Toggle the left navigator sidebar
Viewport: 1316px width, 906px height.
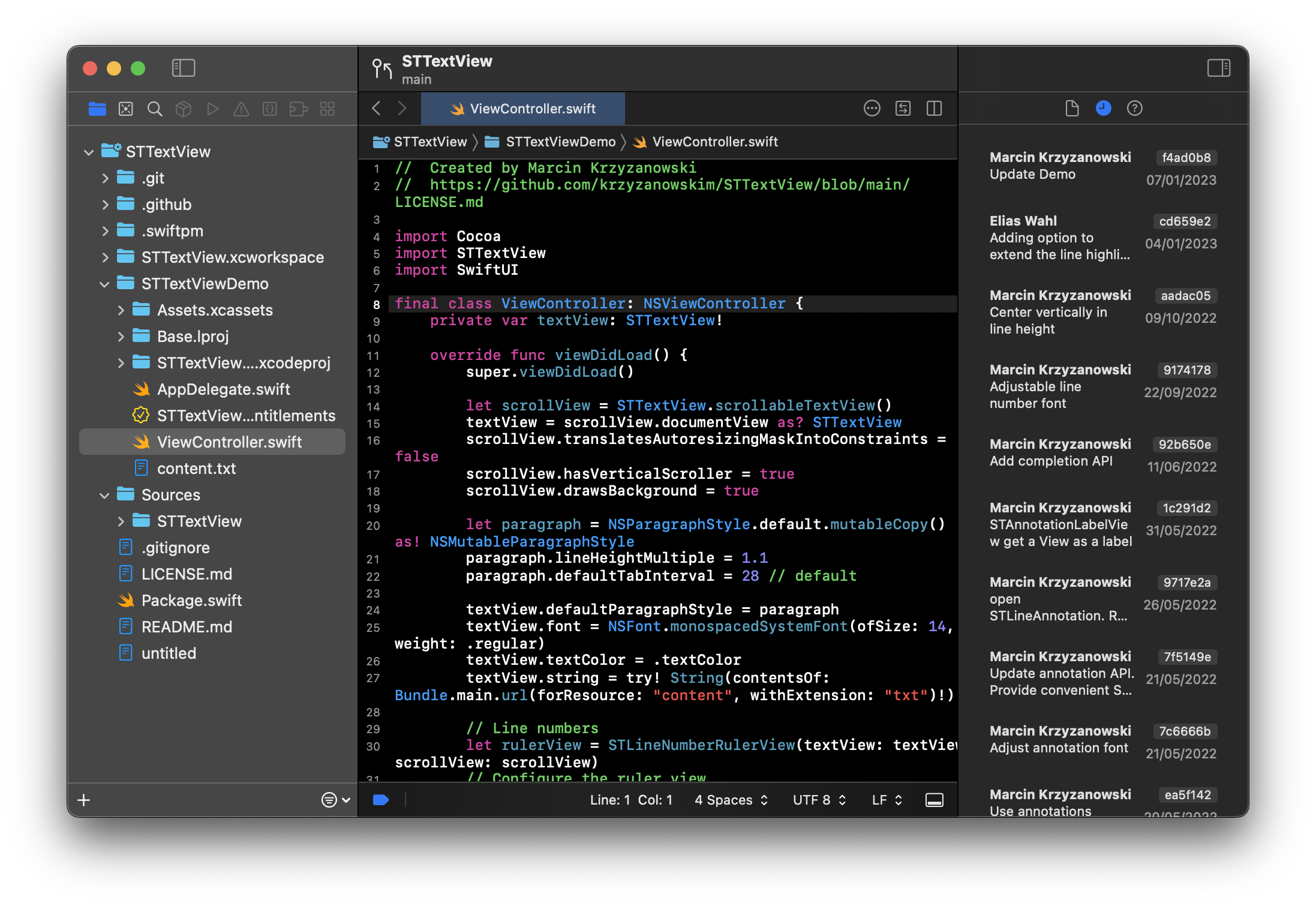pyautogui.click(x=184, y=68)
